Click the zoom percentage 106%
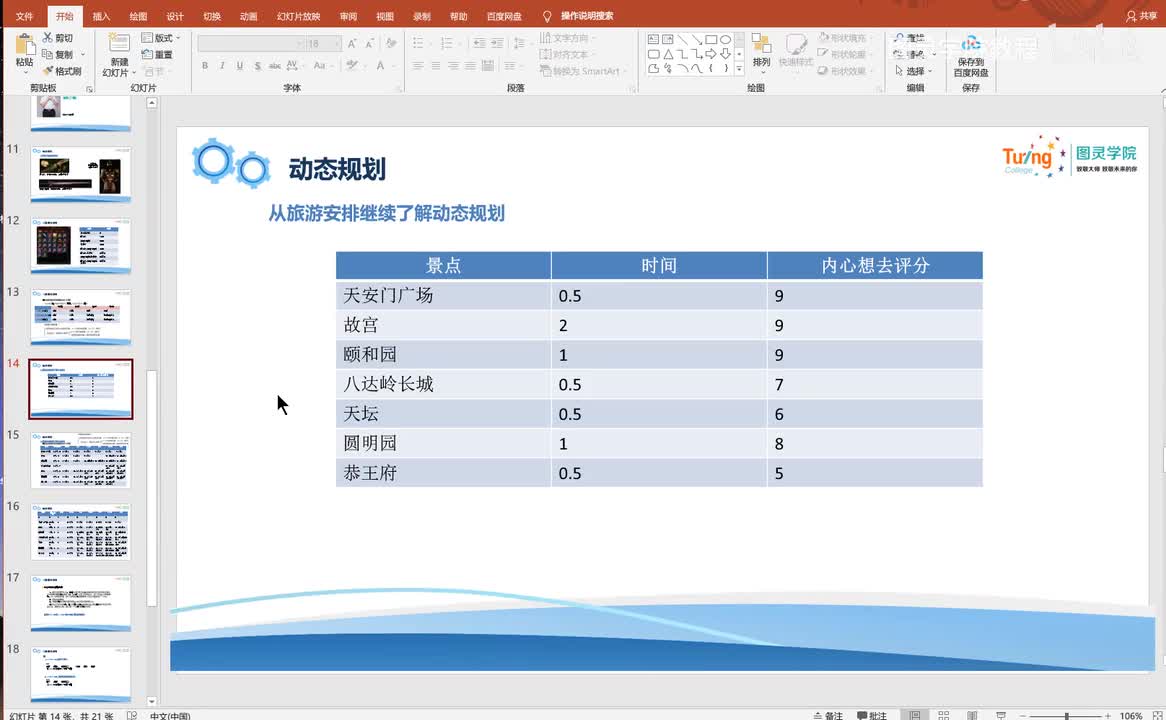 [x=1130, y=716]
